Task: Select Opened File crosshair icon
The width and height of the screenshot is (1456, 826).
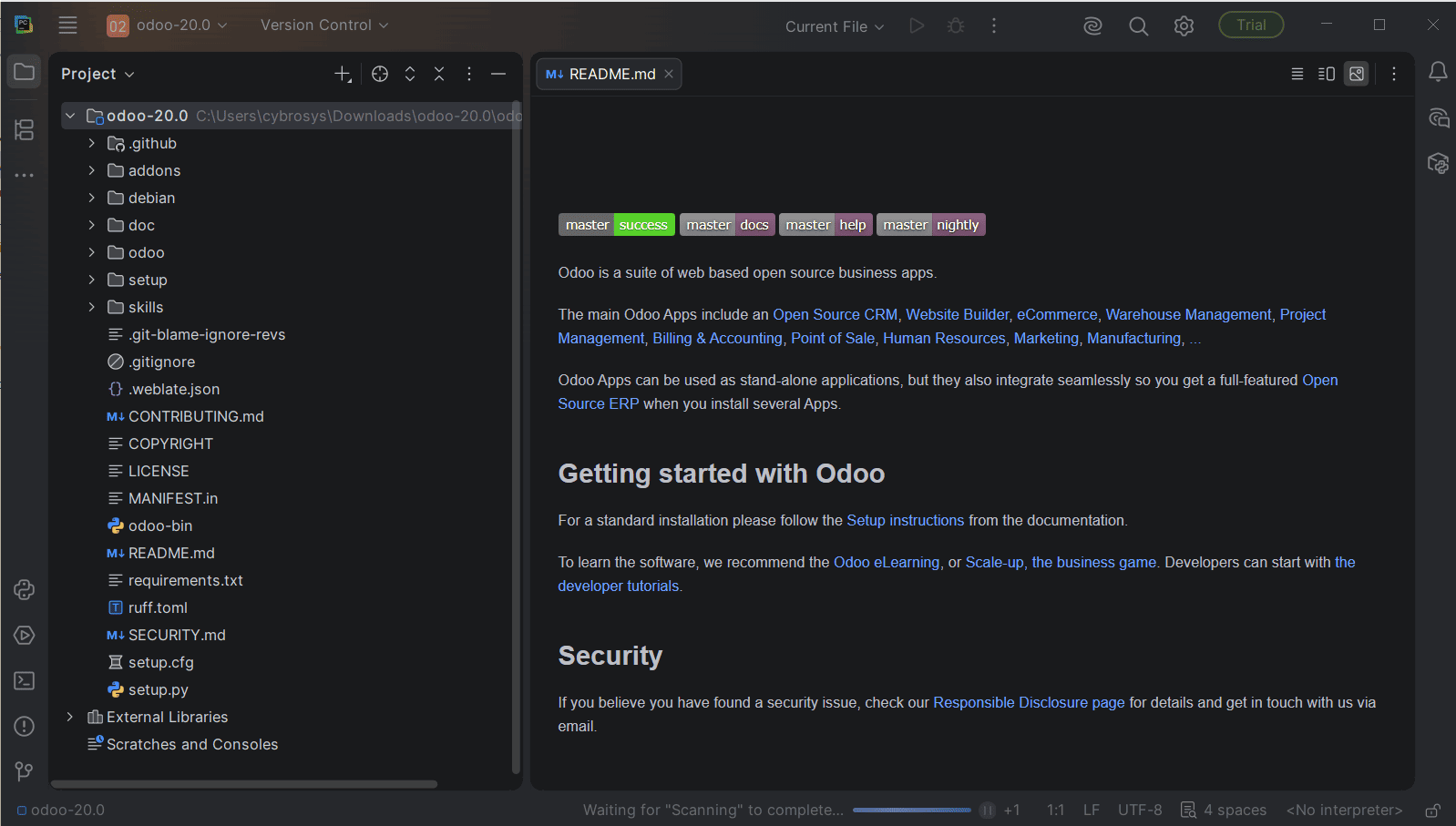Action: [380, 74]
